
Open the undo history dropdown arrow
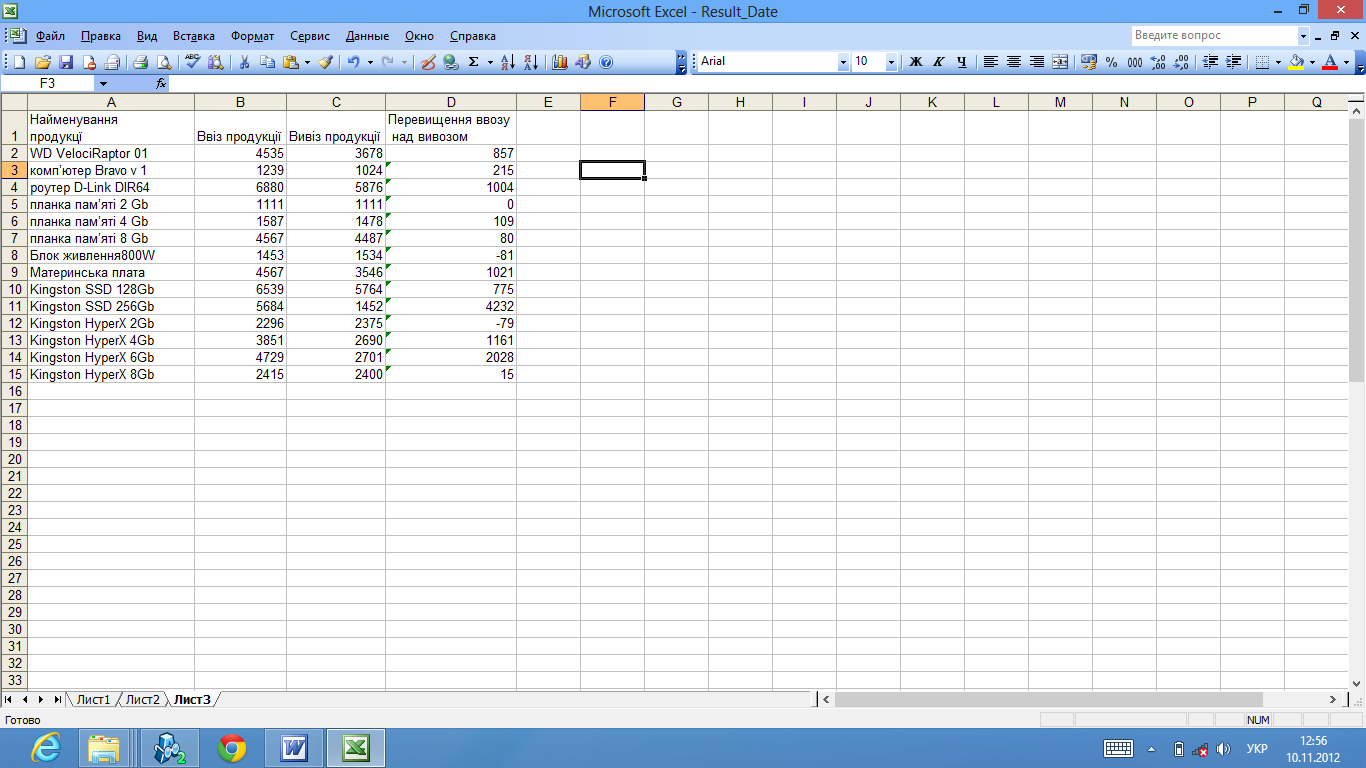[x=370, y=62]
